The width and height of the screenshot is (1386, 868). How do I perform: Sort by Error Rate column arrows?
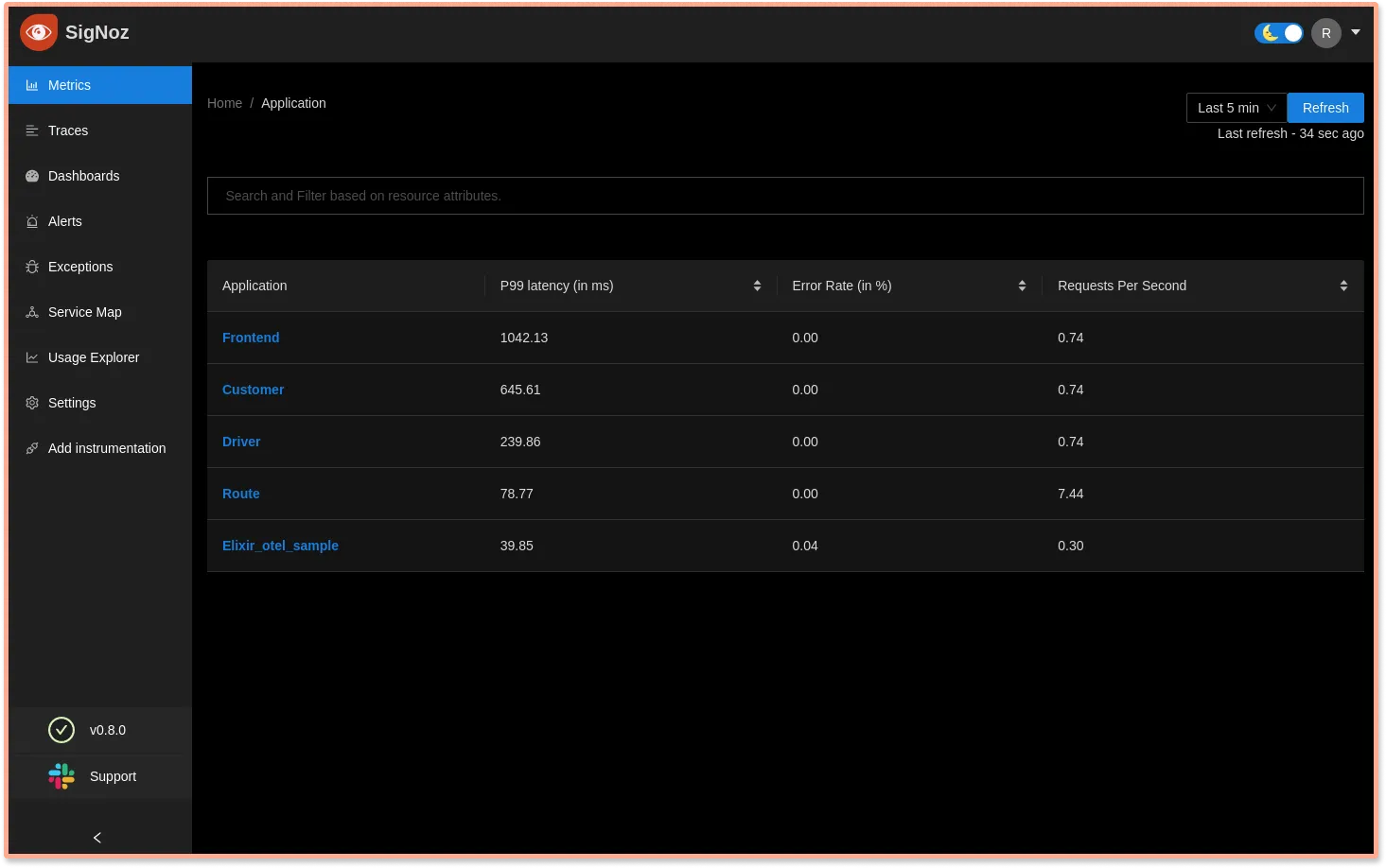pos(1022,286)
